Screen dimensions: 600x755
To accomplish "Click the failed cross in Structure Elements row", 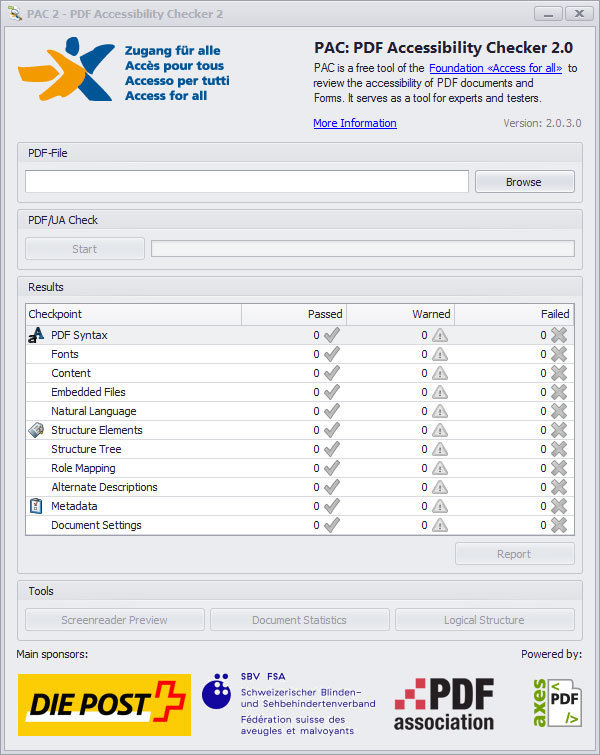I will (x=559, y=430).
